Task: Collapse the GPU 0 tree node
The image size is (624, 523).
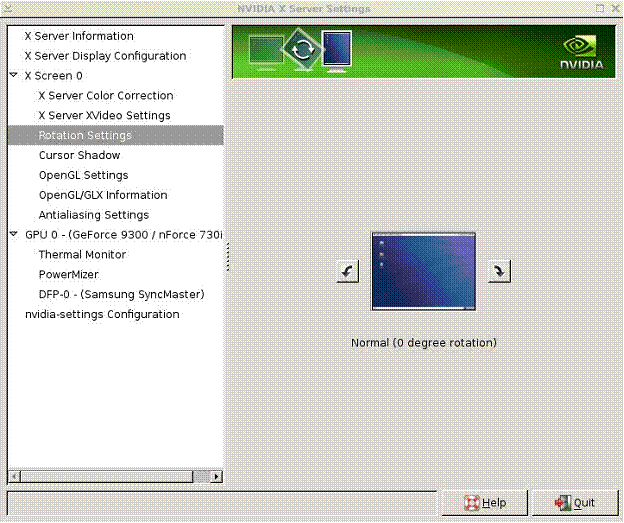Action: point(14,234)
